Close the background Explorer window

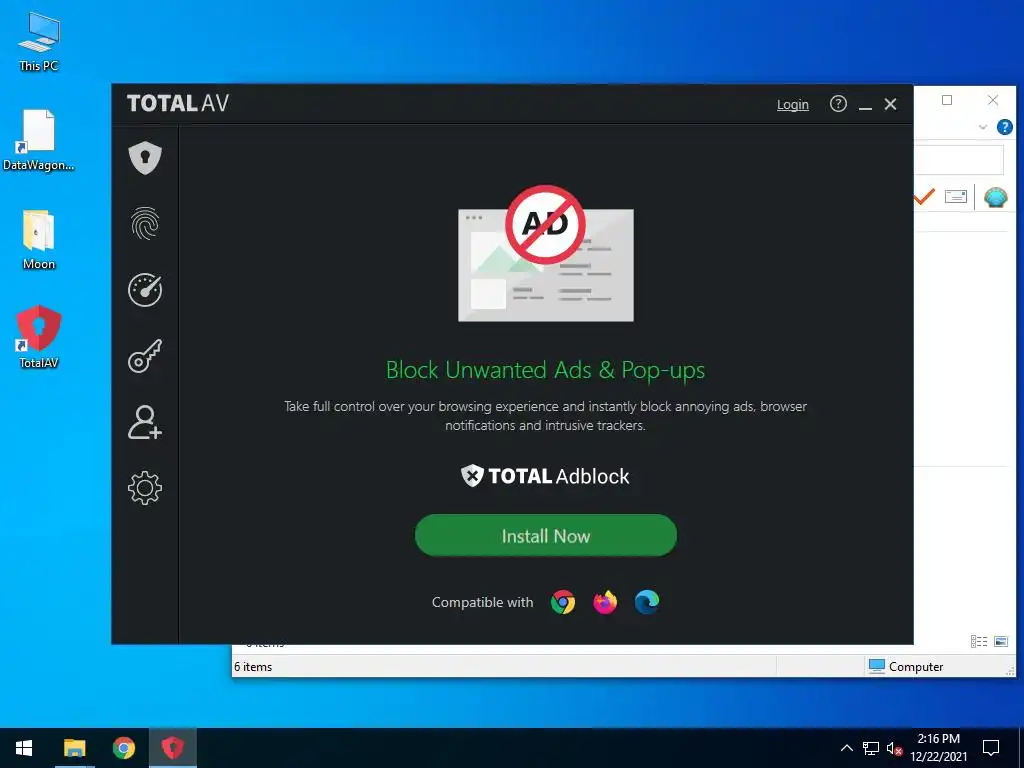993,100
